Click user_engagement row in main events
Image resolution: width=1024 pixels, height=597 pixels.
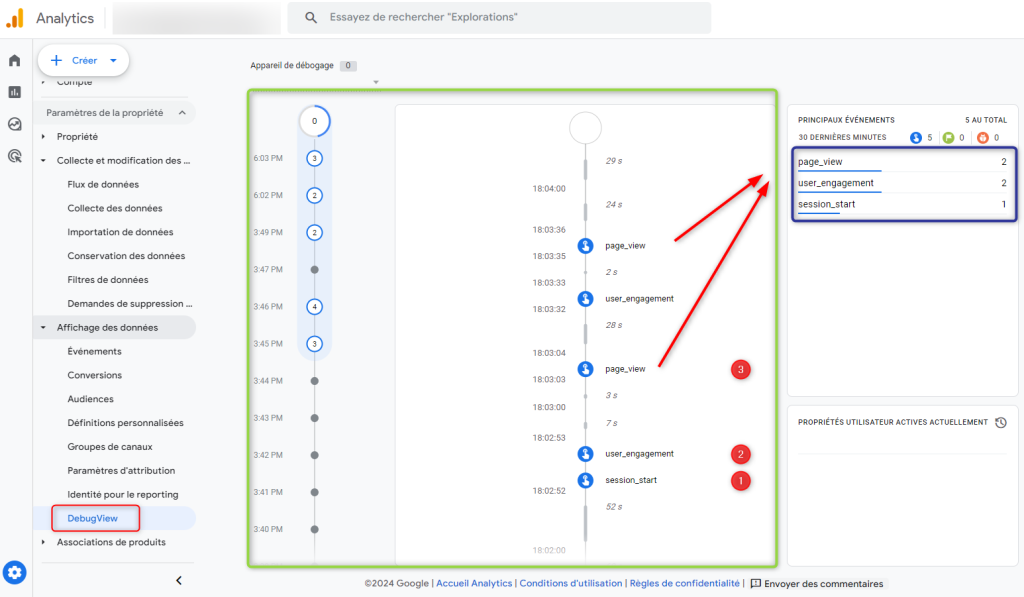[902, 184]
